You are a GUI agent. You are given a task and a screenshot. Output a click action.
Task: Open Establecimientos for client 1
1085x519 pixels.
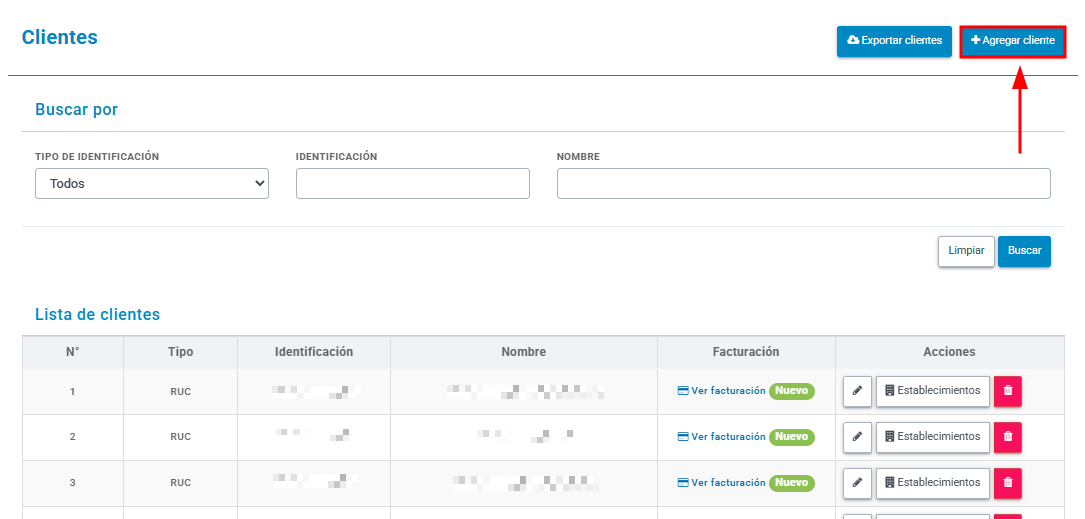pyautogui.click(x=933, y=391)
